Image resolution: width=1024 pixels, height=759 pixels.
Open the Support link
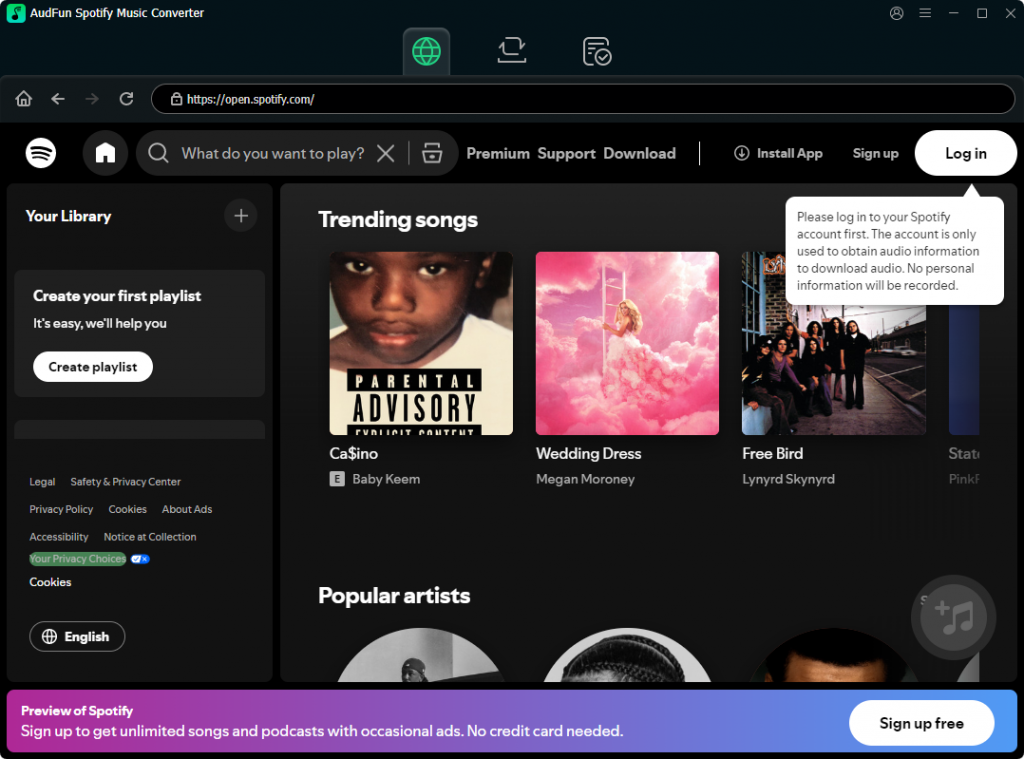566,153
